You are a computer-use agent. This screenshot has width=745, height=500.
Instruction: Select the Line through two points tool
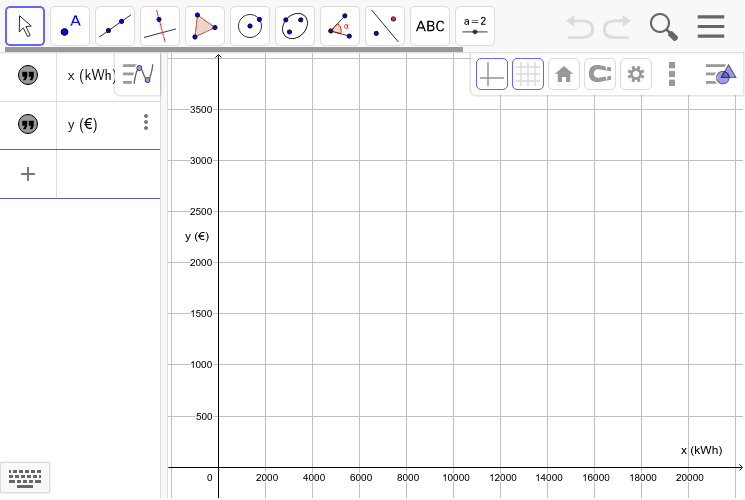pos(115,26)
